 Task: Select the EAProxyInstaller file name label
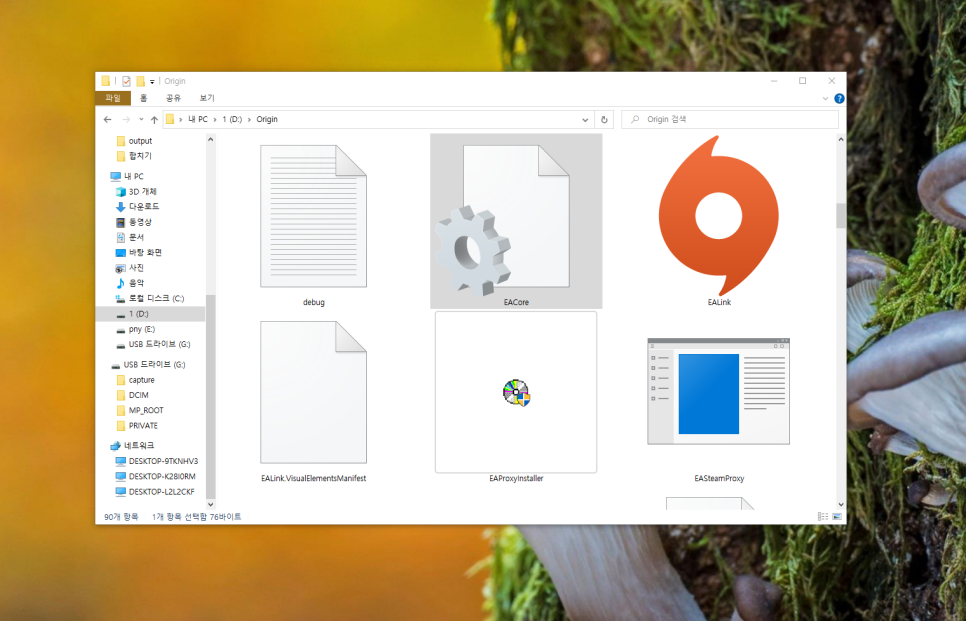point(516,478)
